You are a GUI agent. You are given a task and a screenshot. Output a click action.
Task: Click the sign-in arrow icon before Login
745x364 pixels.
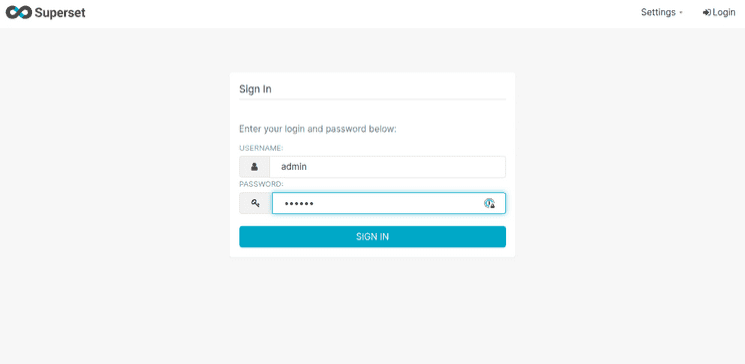pos(707,13)
